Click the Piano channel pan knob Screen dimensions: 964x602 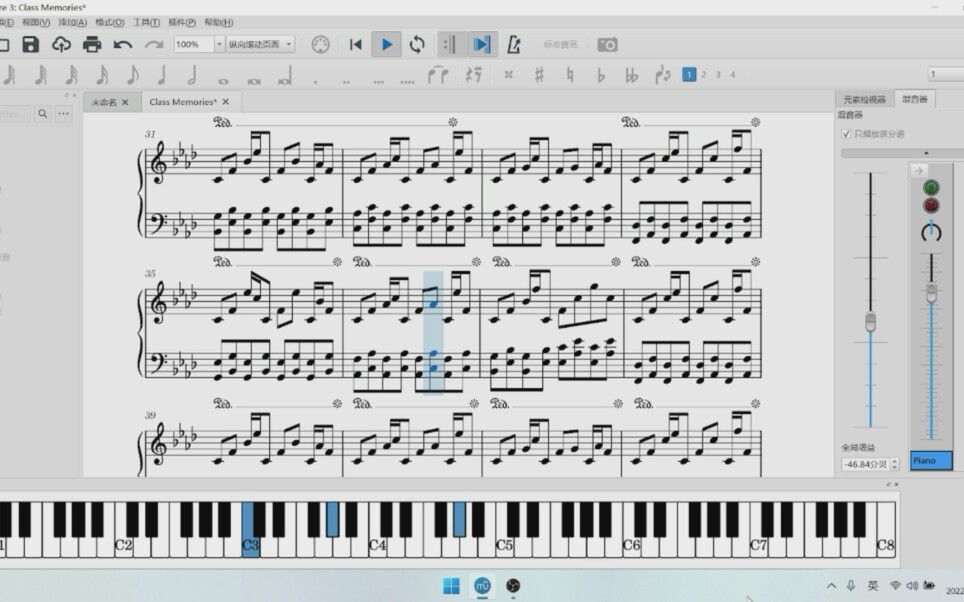click(x=931, y=231)
